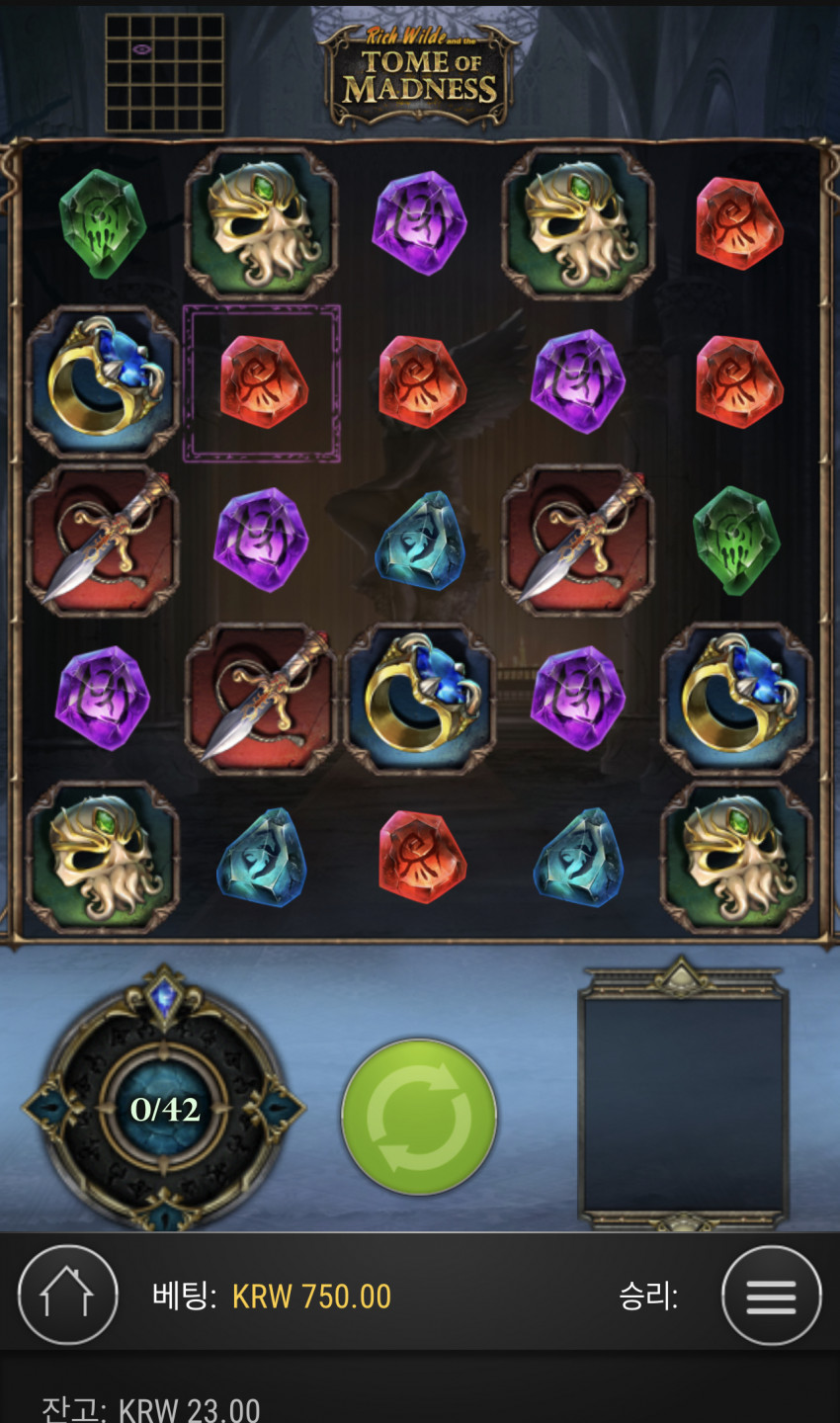This screenshot has height=1423, width=840.
Task: Select the gold ring in second row
Action: click(x=103, y=382)
